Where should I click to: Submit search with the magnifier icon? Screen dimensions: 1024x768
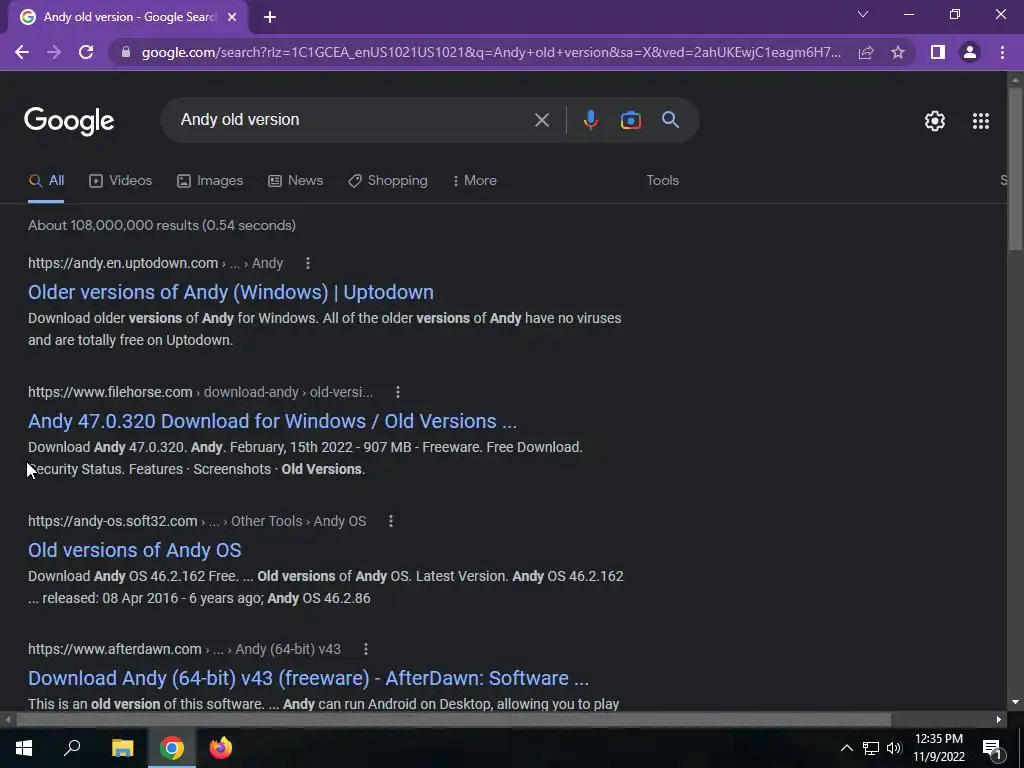point(670,120)
